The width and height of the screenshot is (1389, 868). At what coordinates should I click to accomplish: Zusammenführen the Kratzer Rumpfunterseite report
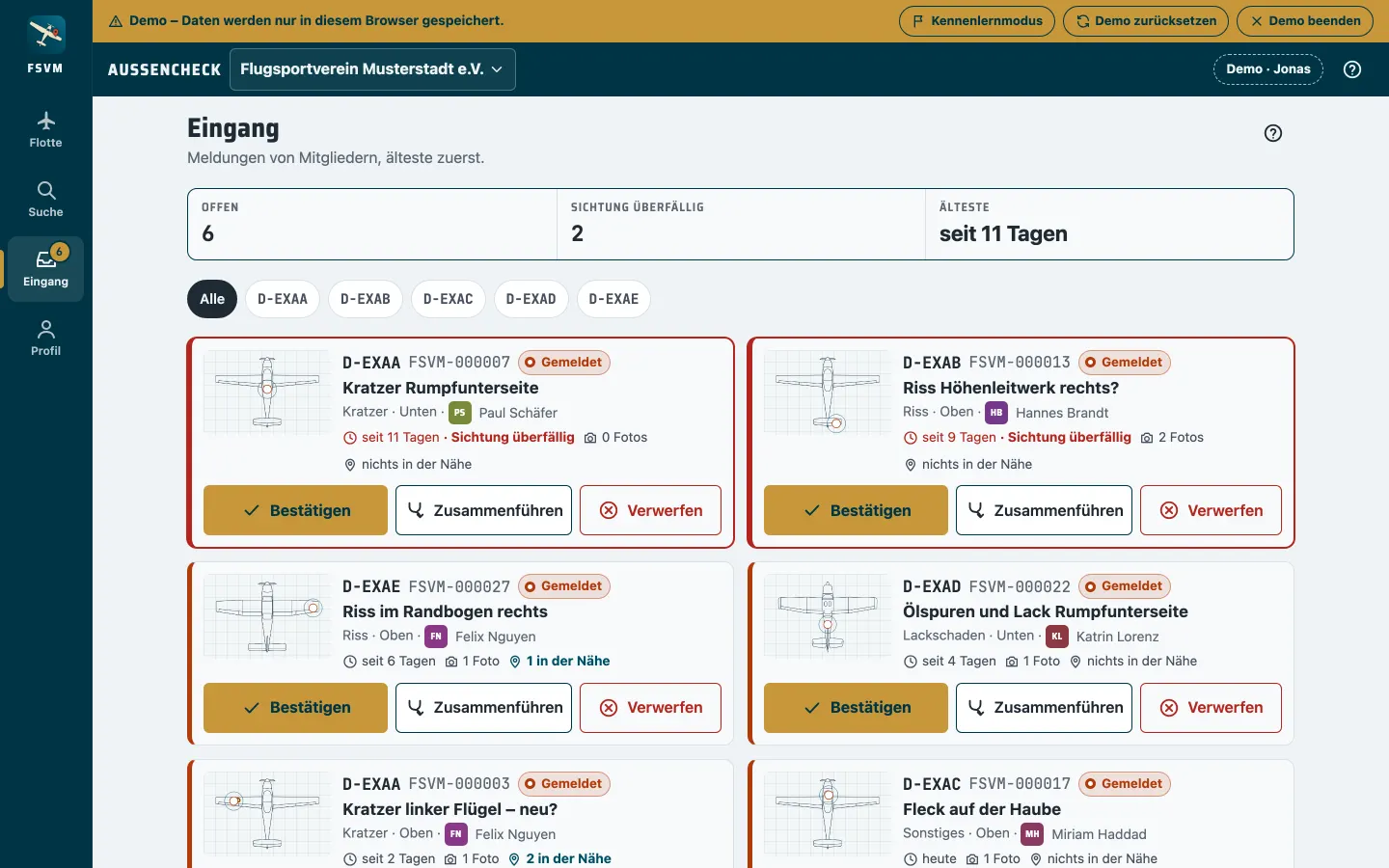pyautogui.click(x=483, y=510)
